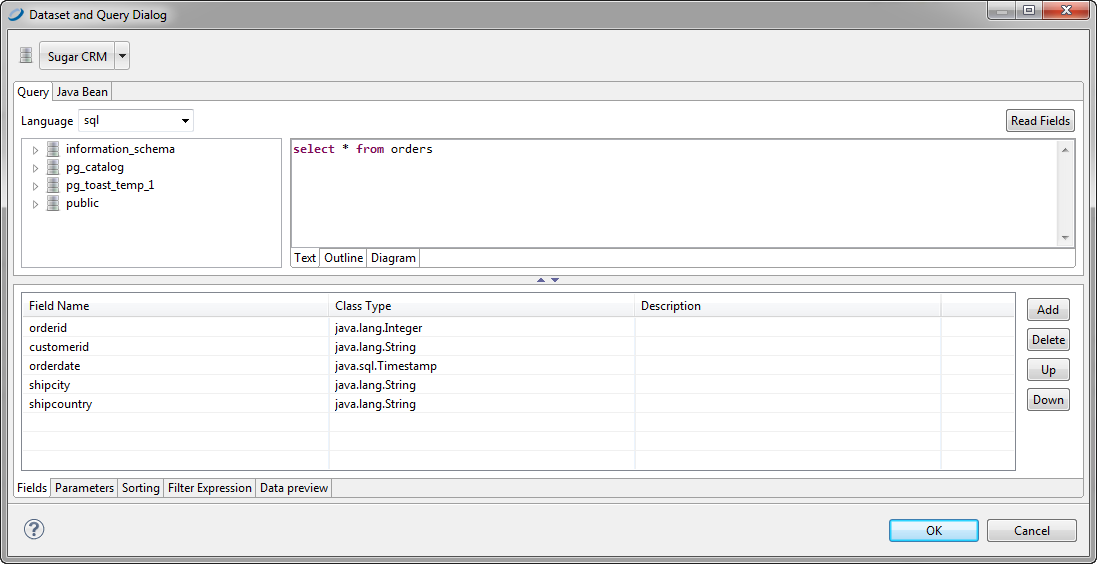Select the orderdate field row
Image resolution: width=1097 pixels, height=565 pixels.
518,365
